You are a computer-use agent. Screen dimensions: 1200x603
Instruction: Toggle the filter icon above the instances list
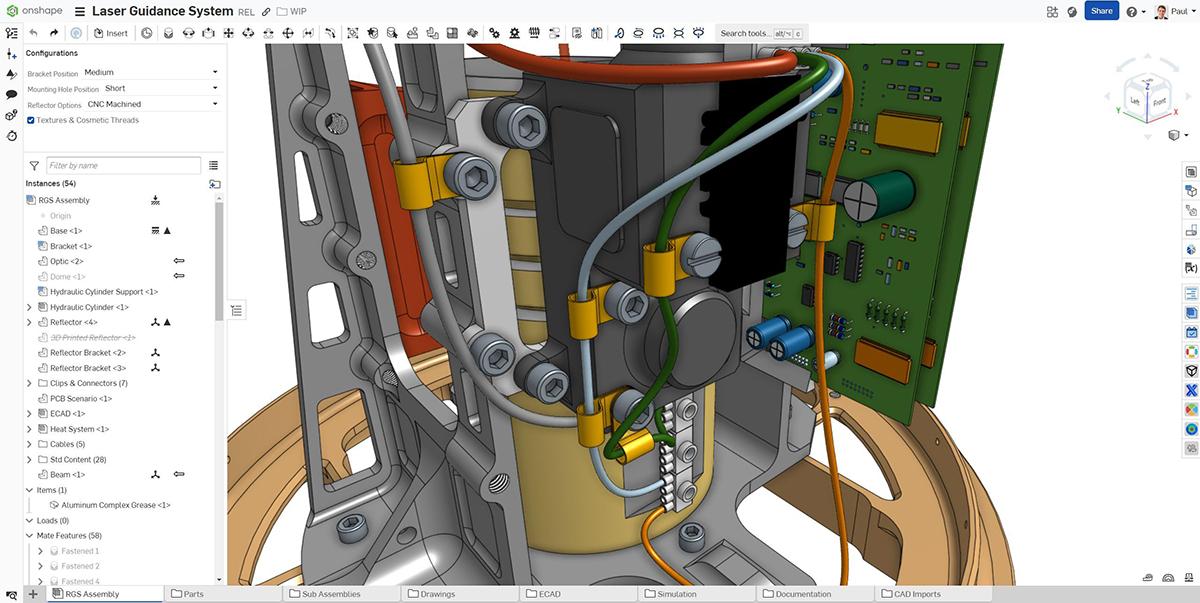coord(35,165)
